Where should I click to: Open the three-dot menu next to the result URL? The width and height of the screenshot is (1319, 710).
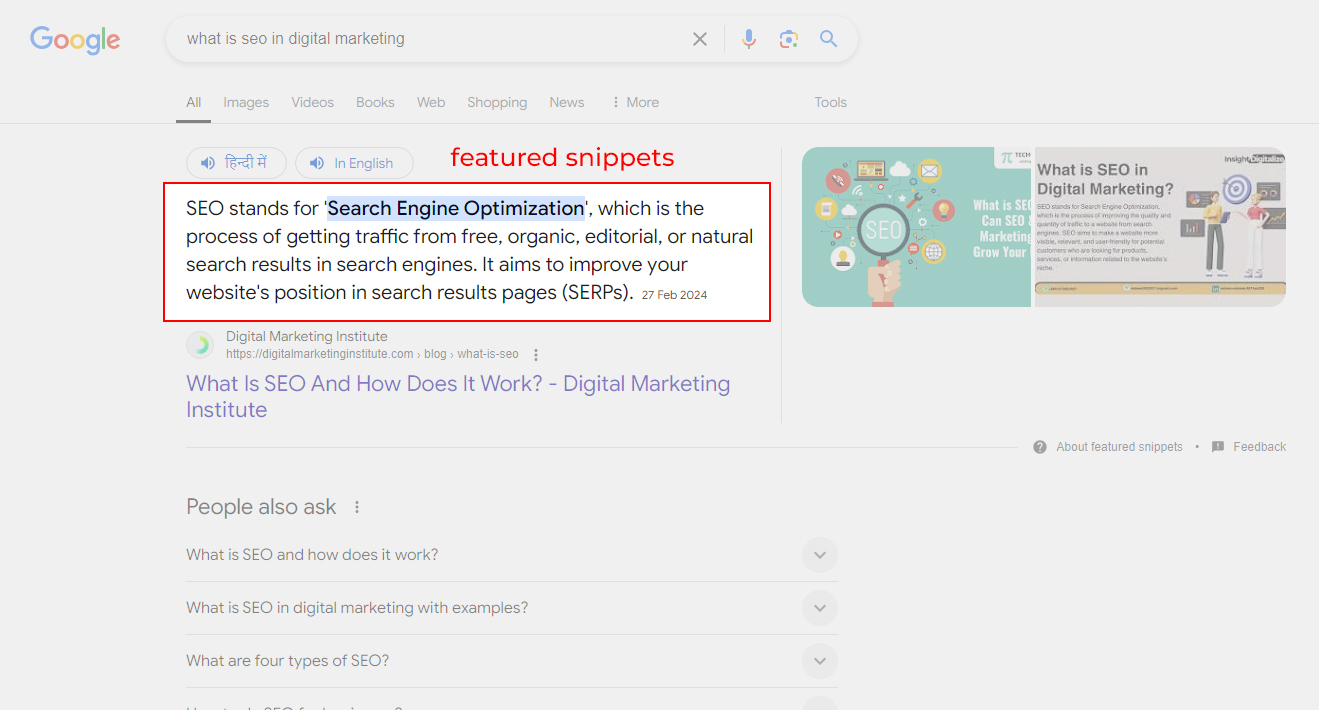pos(536,354)
